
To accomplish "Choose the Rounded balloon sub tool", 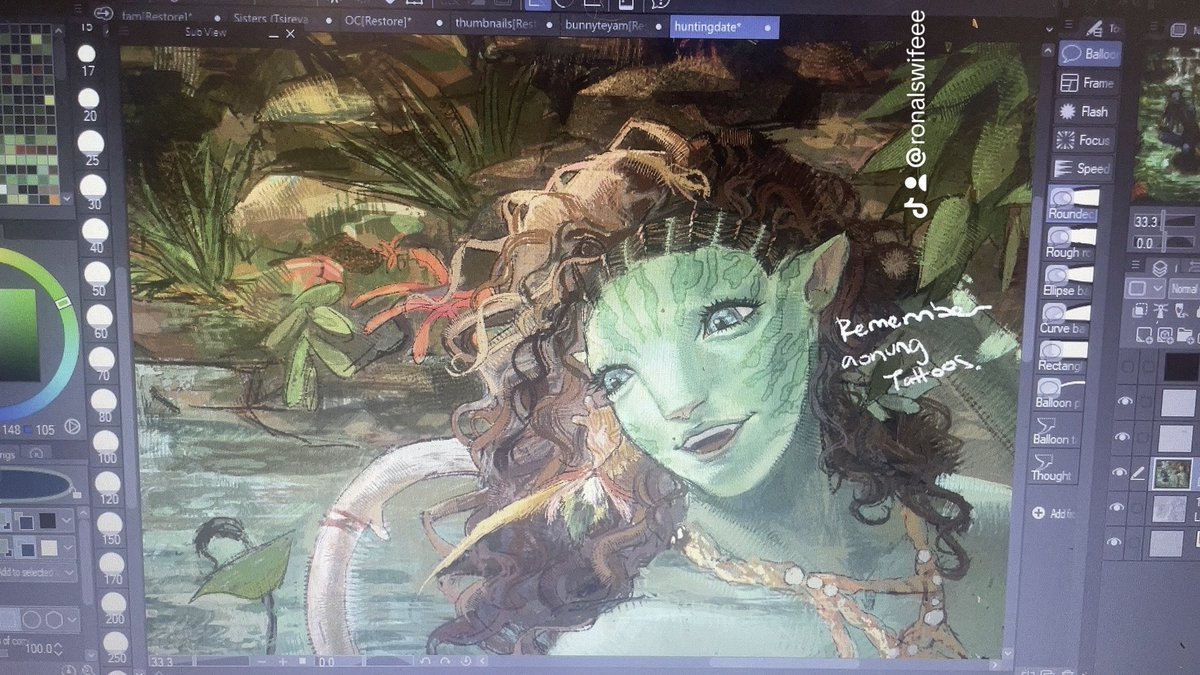I will pyautogui.click(x=1073, y=204).
